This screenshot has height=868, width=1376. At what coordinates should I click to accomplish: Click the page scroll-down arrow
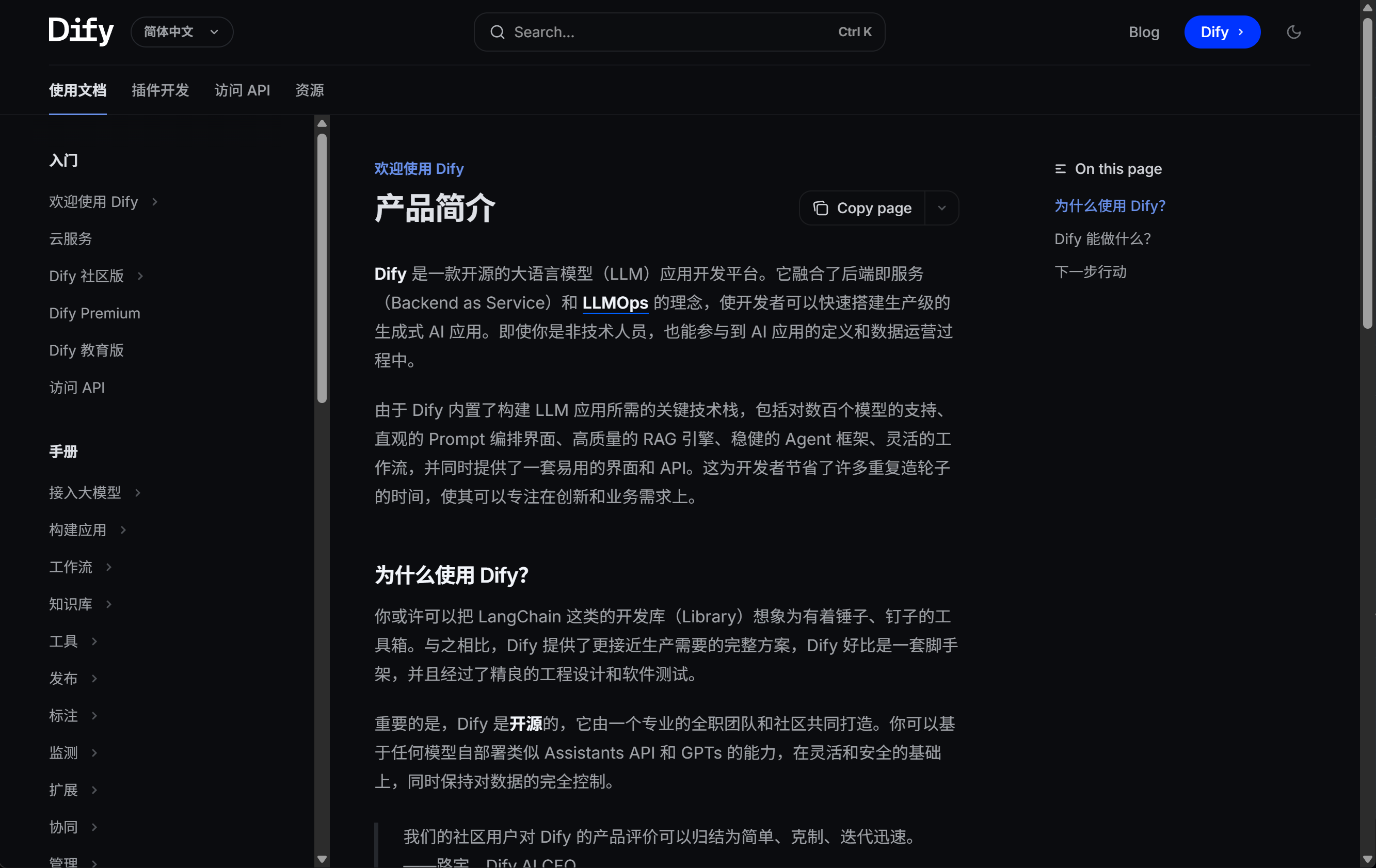click(1367, 859)
